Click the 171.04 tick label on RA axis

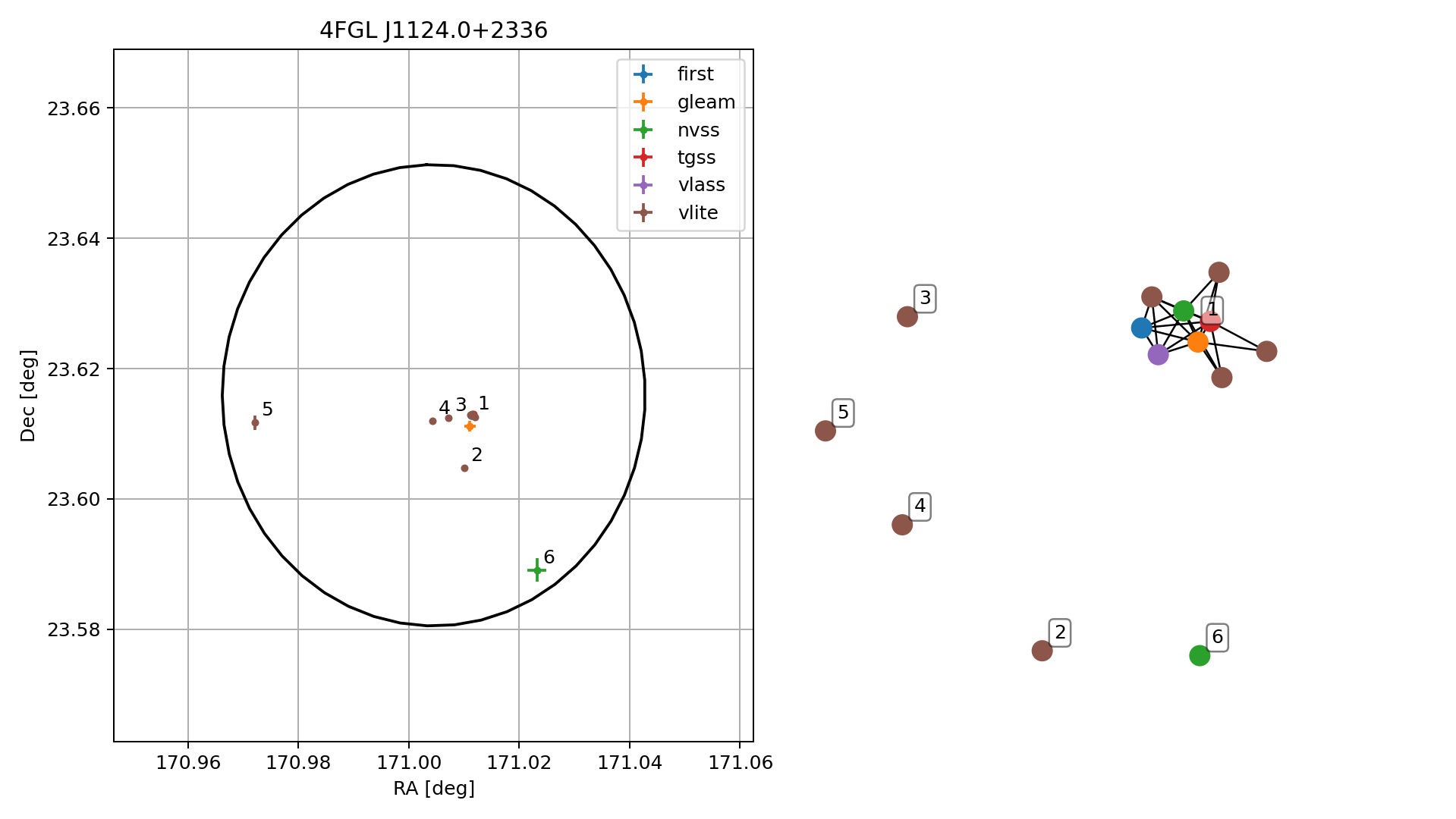point(630,763)
